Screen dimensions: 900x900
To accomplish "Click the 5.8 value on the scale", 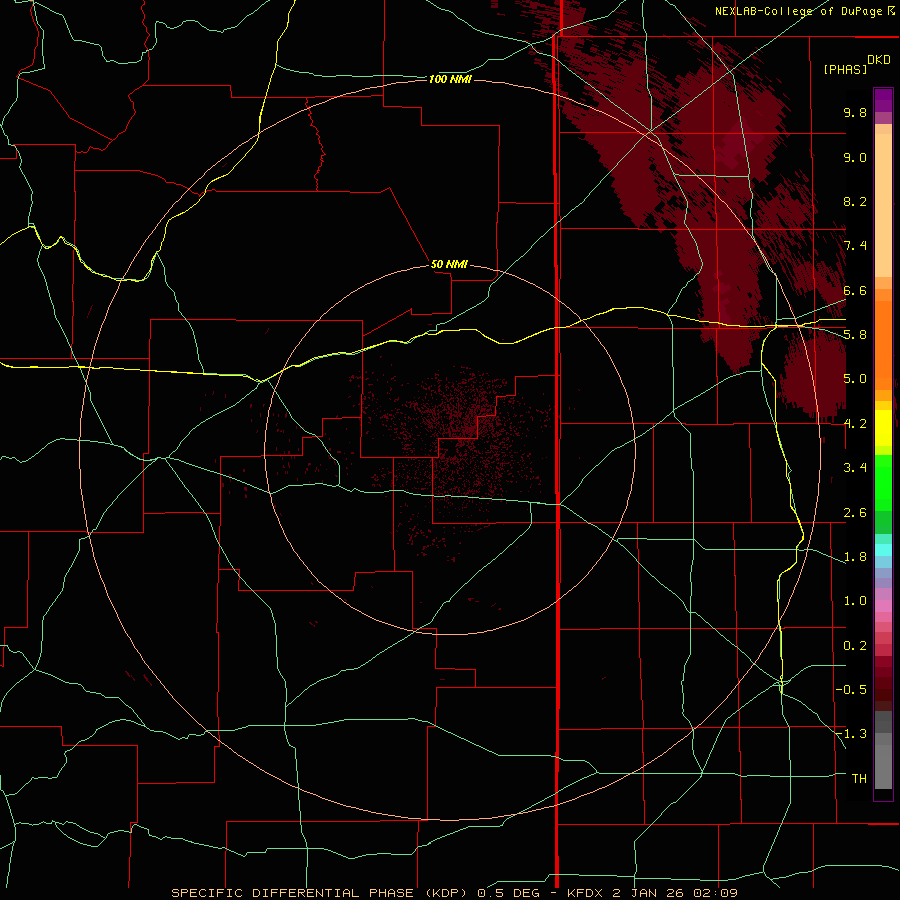I will point(855,335).
